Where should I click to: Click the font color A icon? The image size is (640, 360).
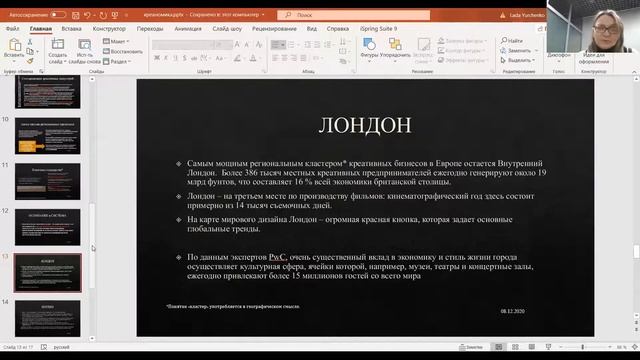253,58
